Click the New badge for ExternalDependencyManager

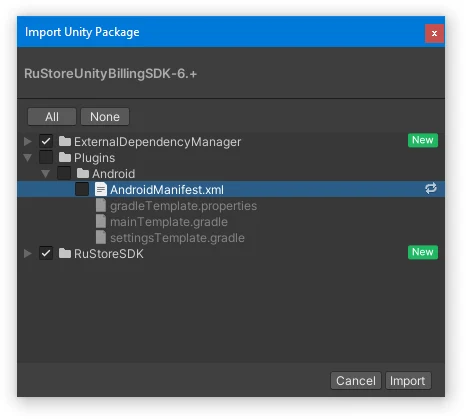click(x=423, y=140)
